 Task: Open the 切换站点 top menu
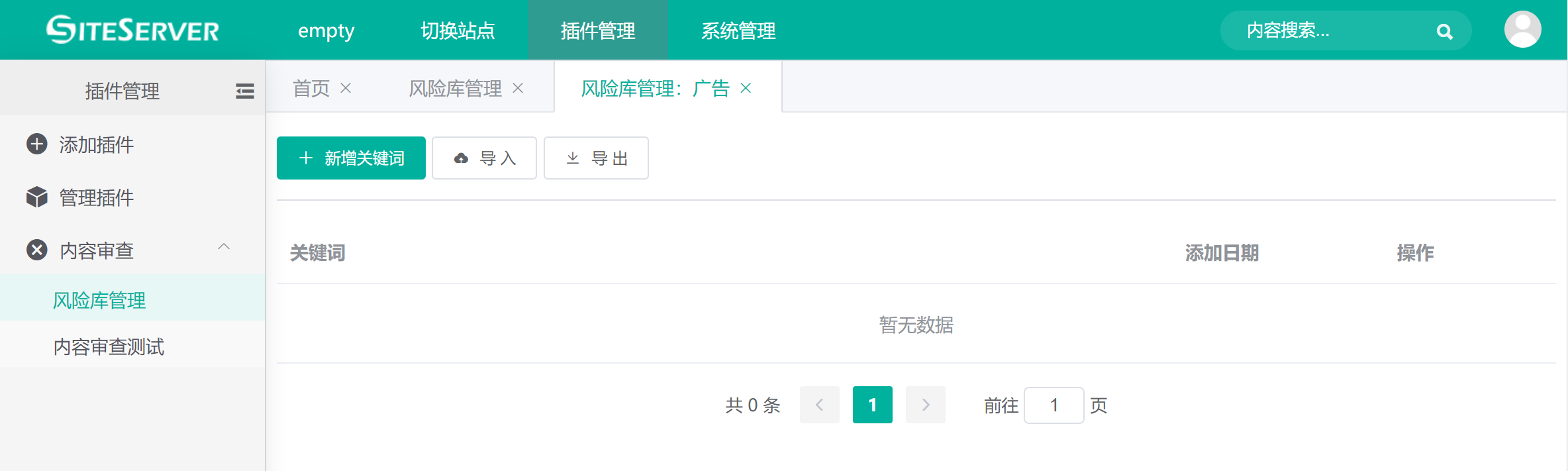tap(458, 30)
